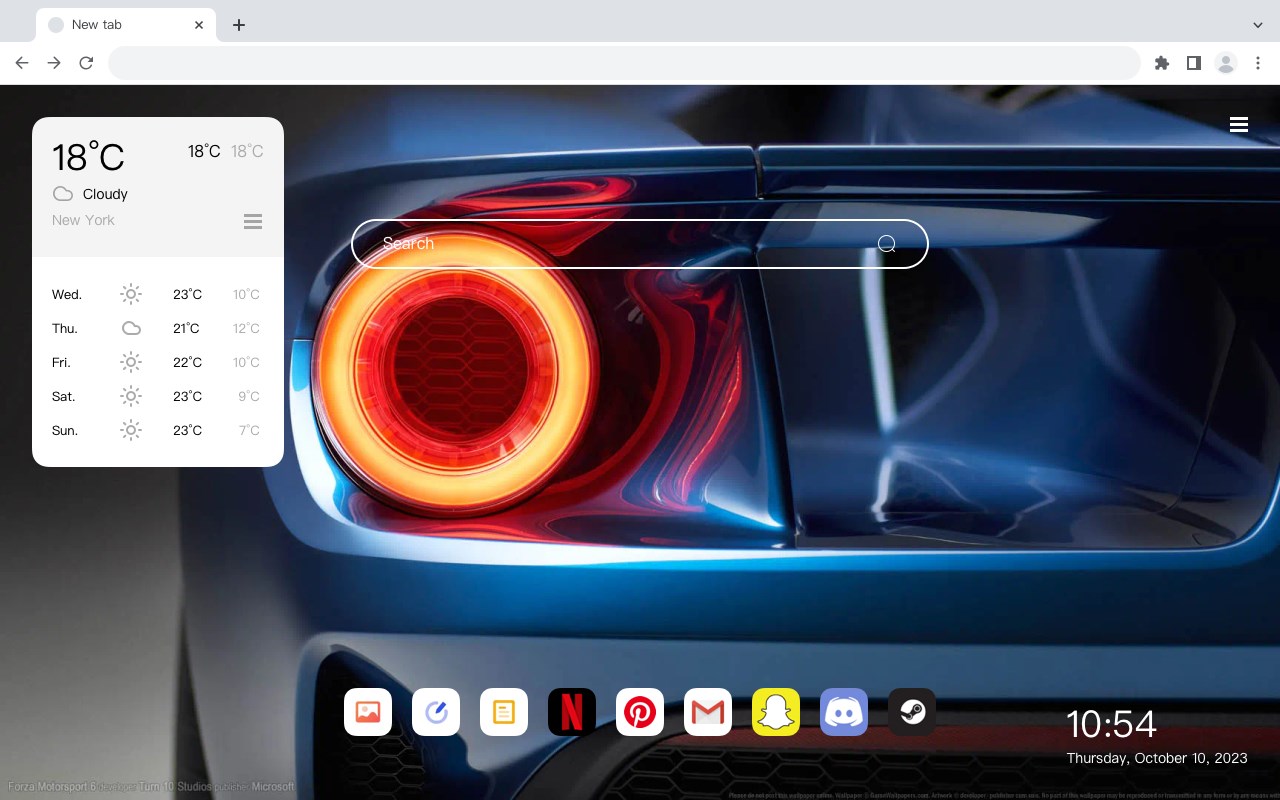Image resolution: width=1280 pixels, height=800 pixels.
Task: Go back using the browser back arrow
Action: (x=22, y=63)
